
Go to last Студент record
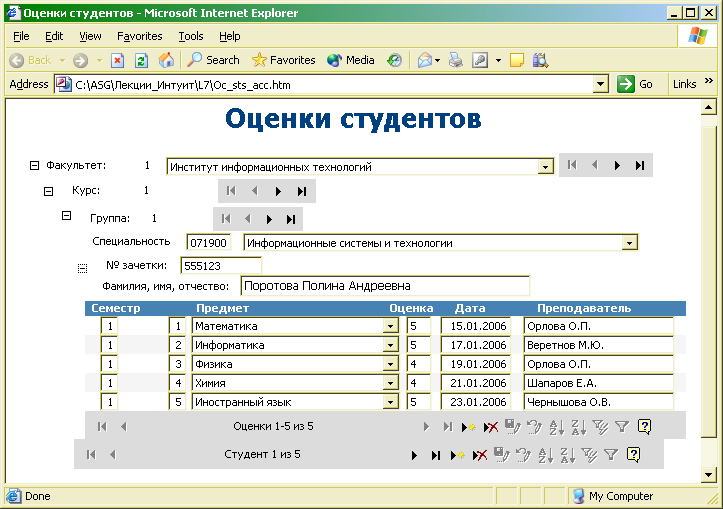pos(436,456)
